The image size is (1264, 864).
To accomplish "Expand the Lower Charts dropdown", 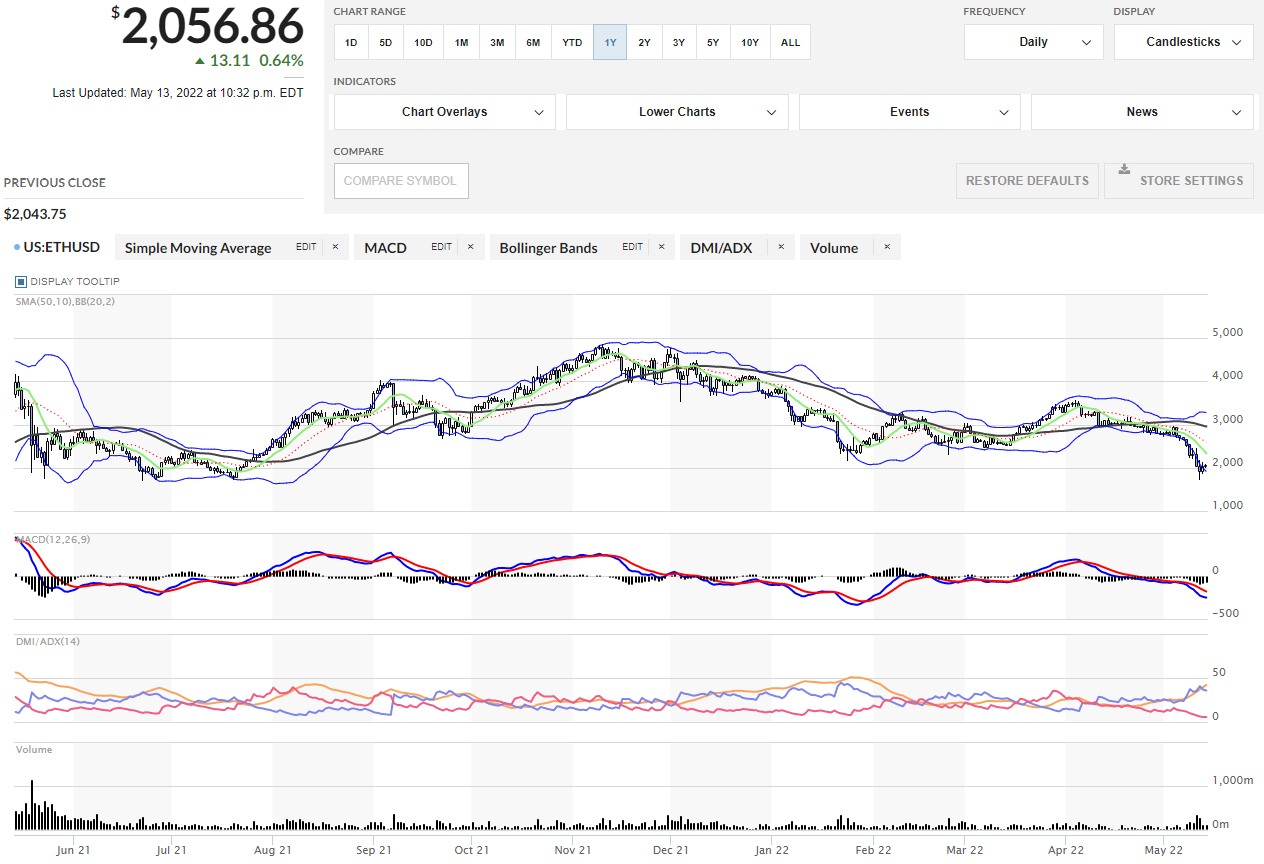I will click(677, 112).
